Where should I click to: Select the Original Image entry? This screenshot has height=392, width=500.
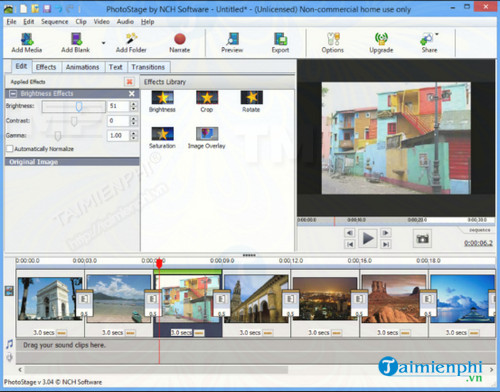point(72,162)
